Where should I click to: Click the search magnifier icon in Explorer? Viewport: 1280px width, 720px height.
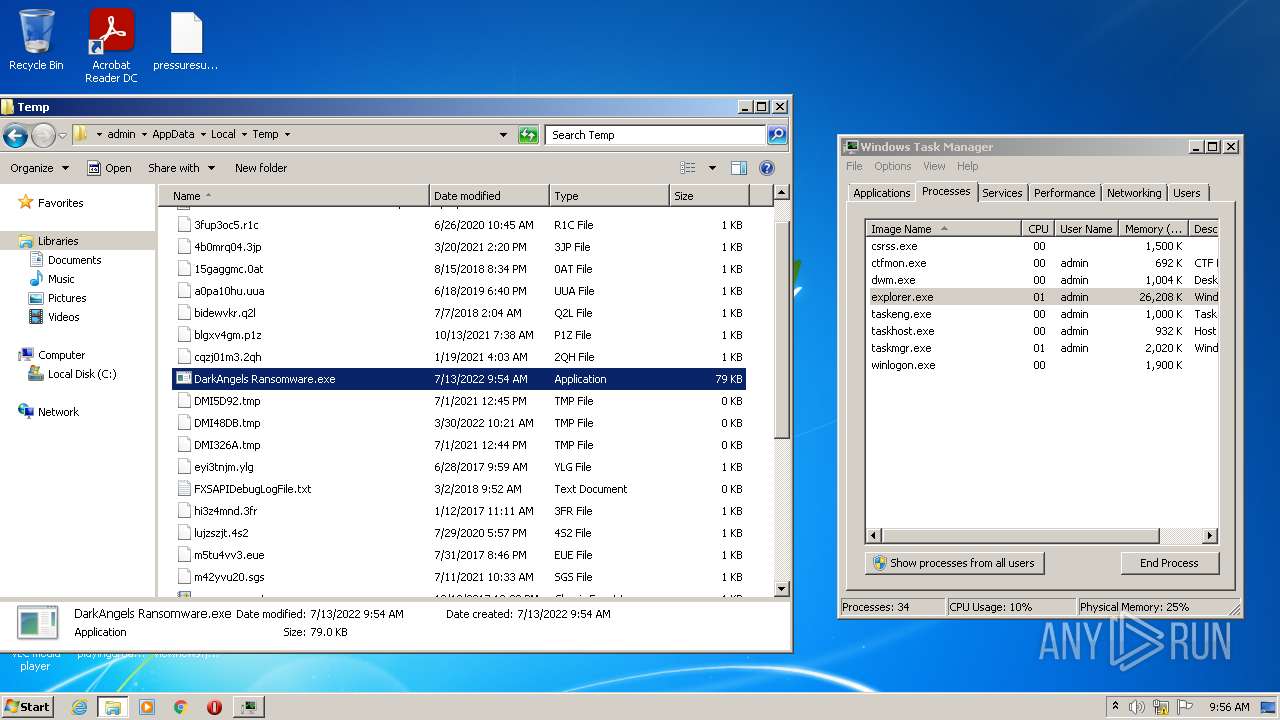777,135
